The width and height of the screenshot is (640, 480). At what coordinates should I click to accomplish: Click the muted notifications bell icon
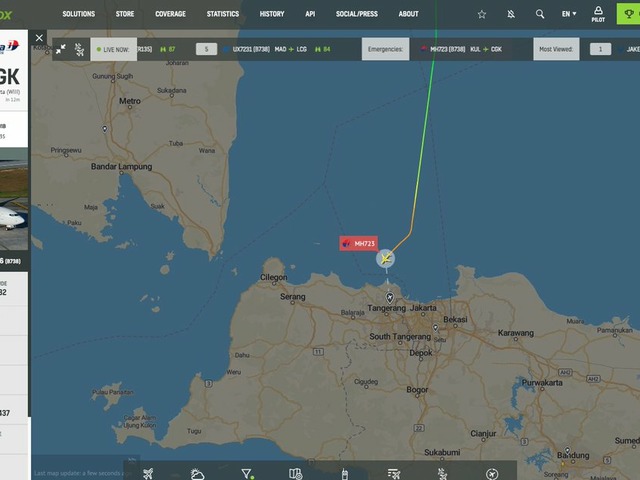point(511,14)
